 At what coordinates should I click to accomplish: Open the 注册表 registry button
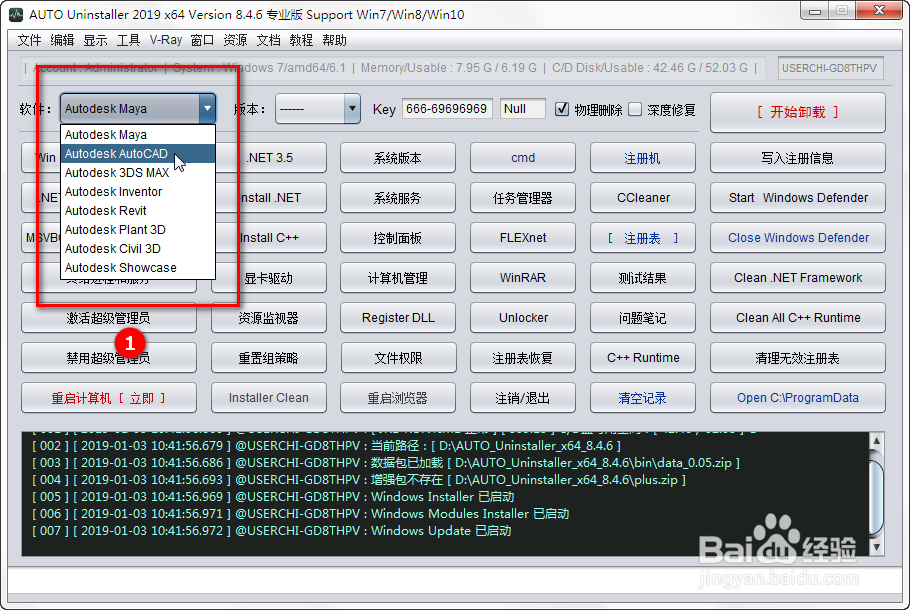(x=642, y=238)
